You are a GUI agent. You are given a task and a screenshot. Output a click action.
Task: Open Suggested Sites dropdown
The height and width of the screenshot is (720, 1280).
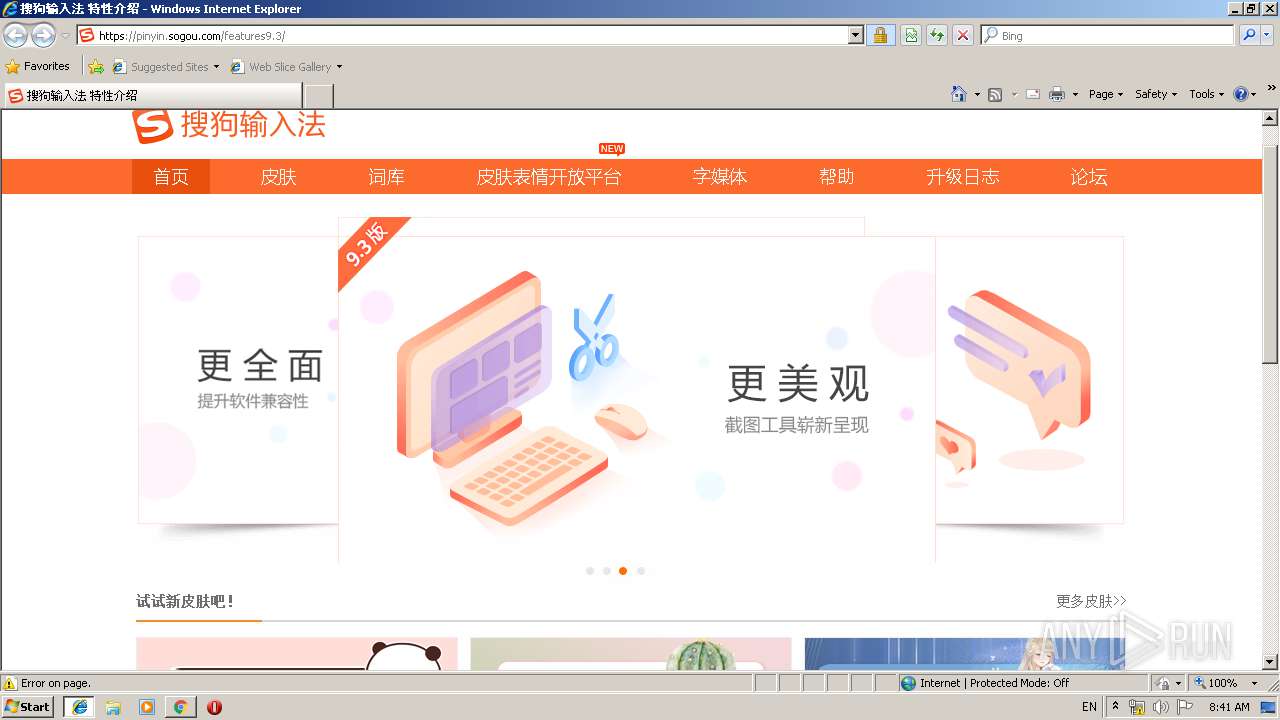(x=165, y=67)
